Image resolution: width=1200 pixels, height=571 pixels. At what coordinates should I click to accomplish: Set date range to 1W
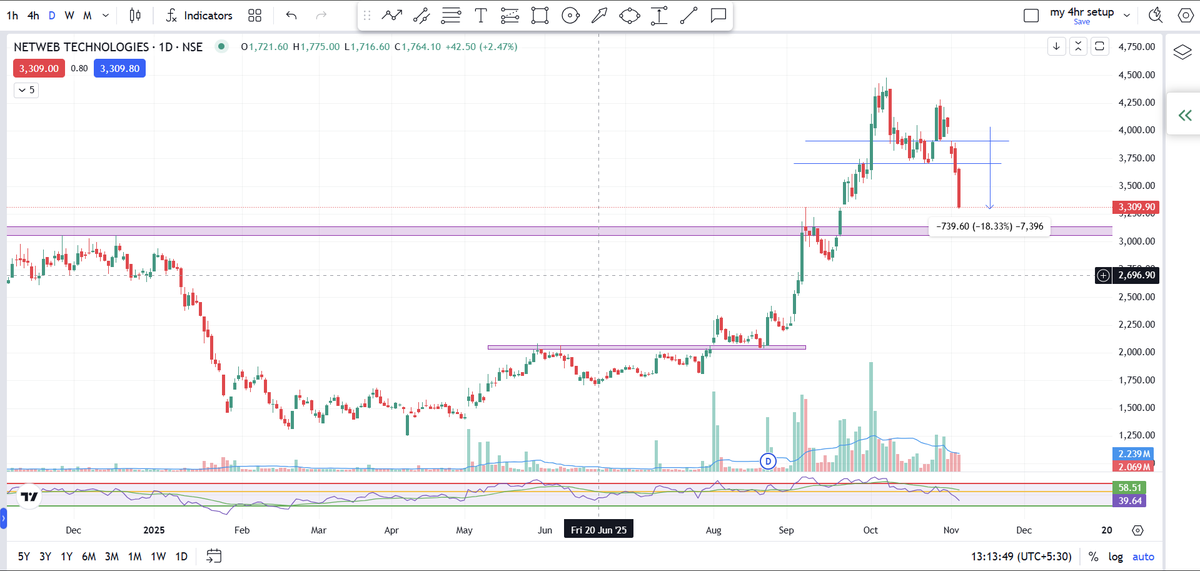point(158,556)
